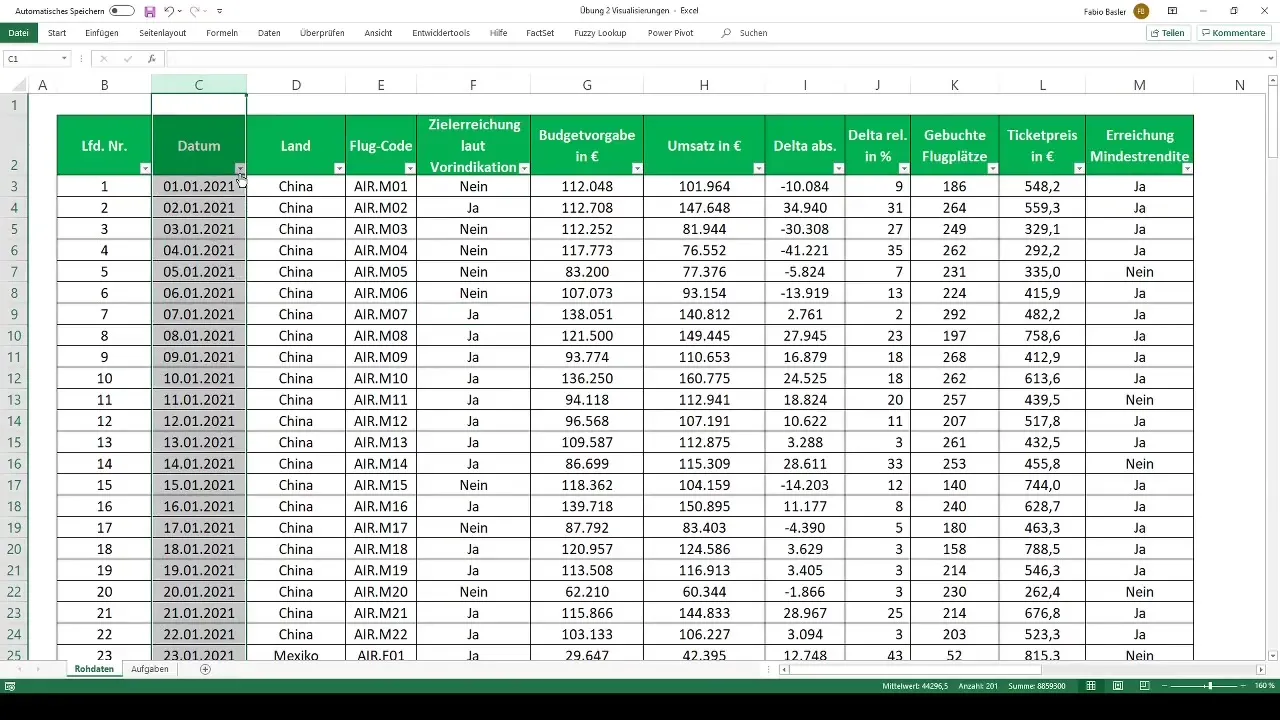Open the Undo history dropdown arrow
Image resolution: width=1280 pixels, height=720 pixels.
[x=180, y=11]
